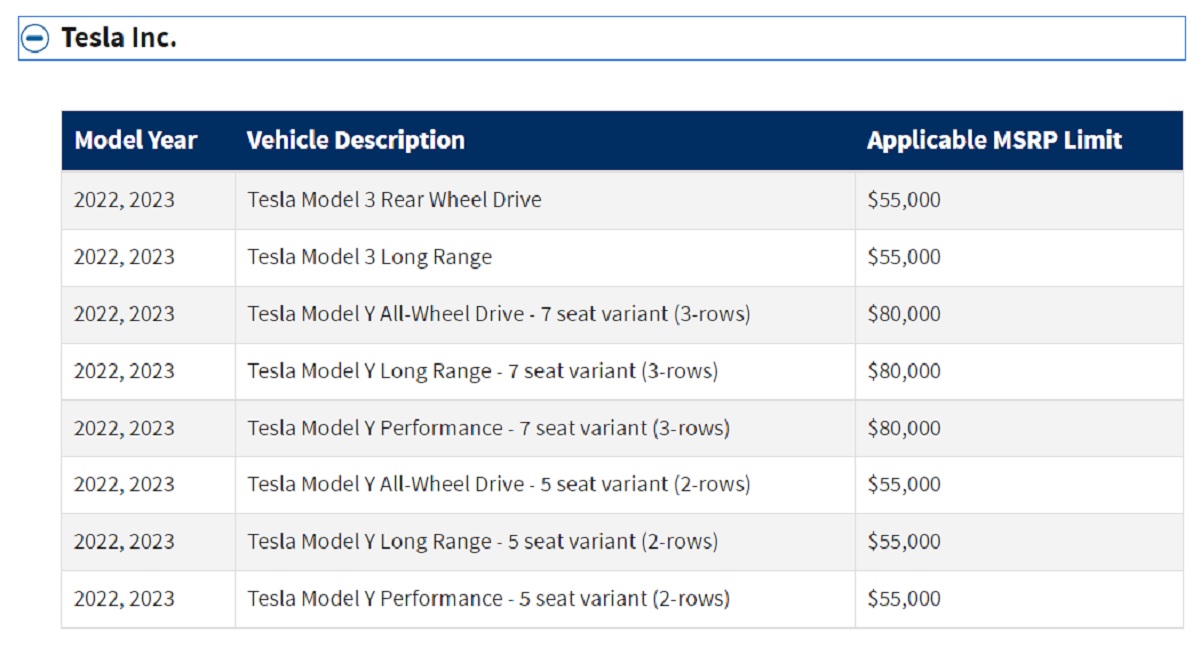The width and height of the screenshot is (1200, 664).
Task: Click $55,000 limit for Model 3 Long Range
Action: 904,257
